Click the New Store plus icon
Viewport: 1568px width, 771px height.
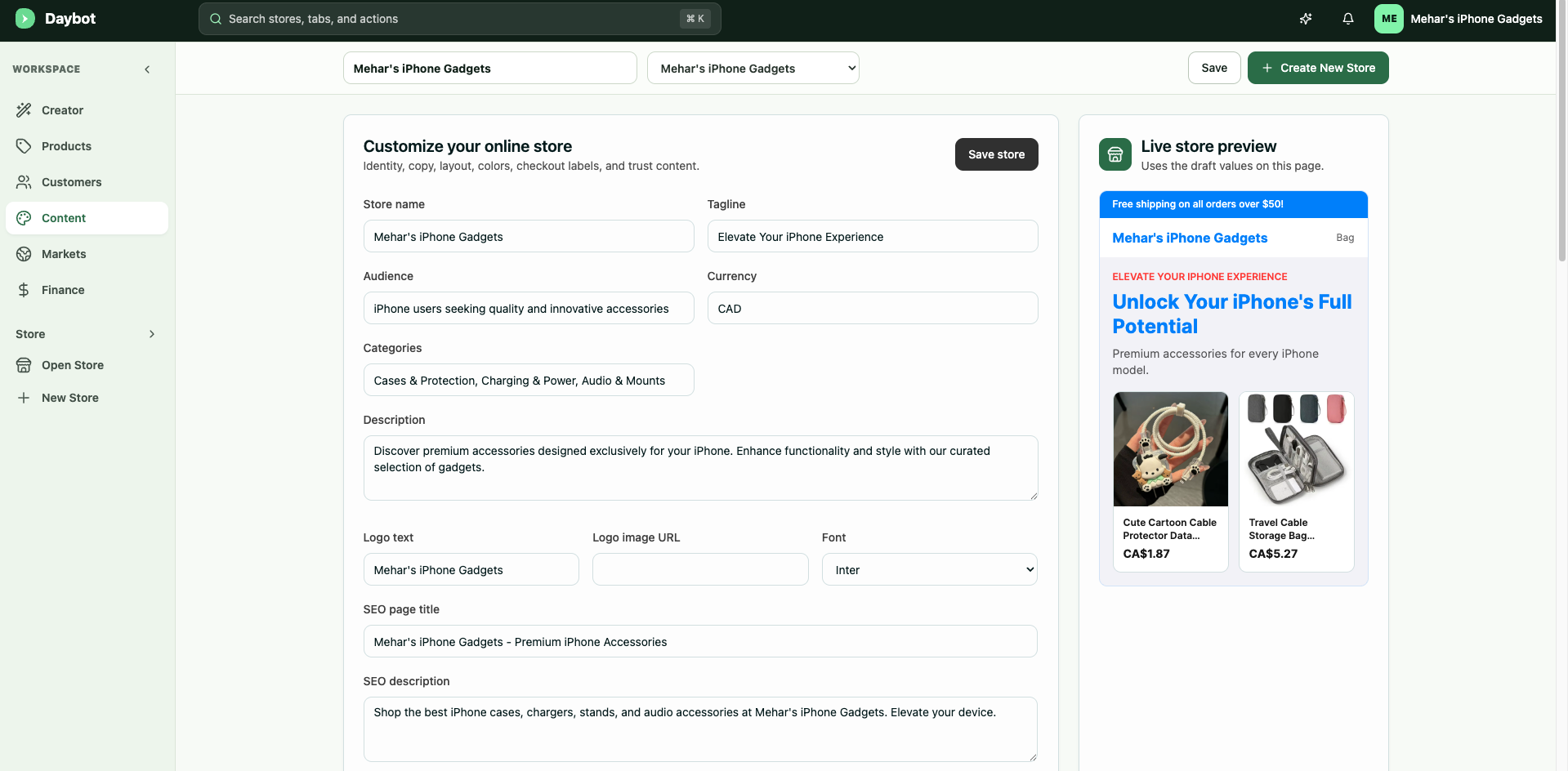(24, 398)
